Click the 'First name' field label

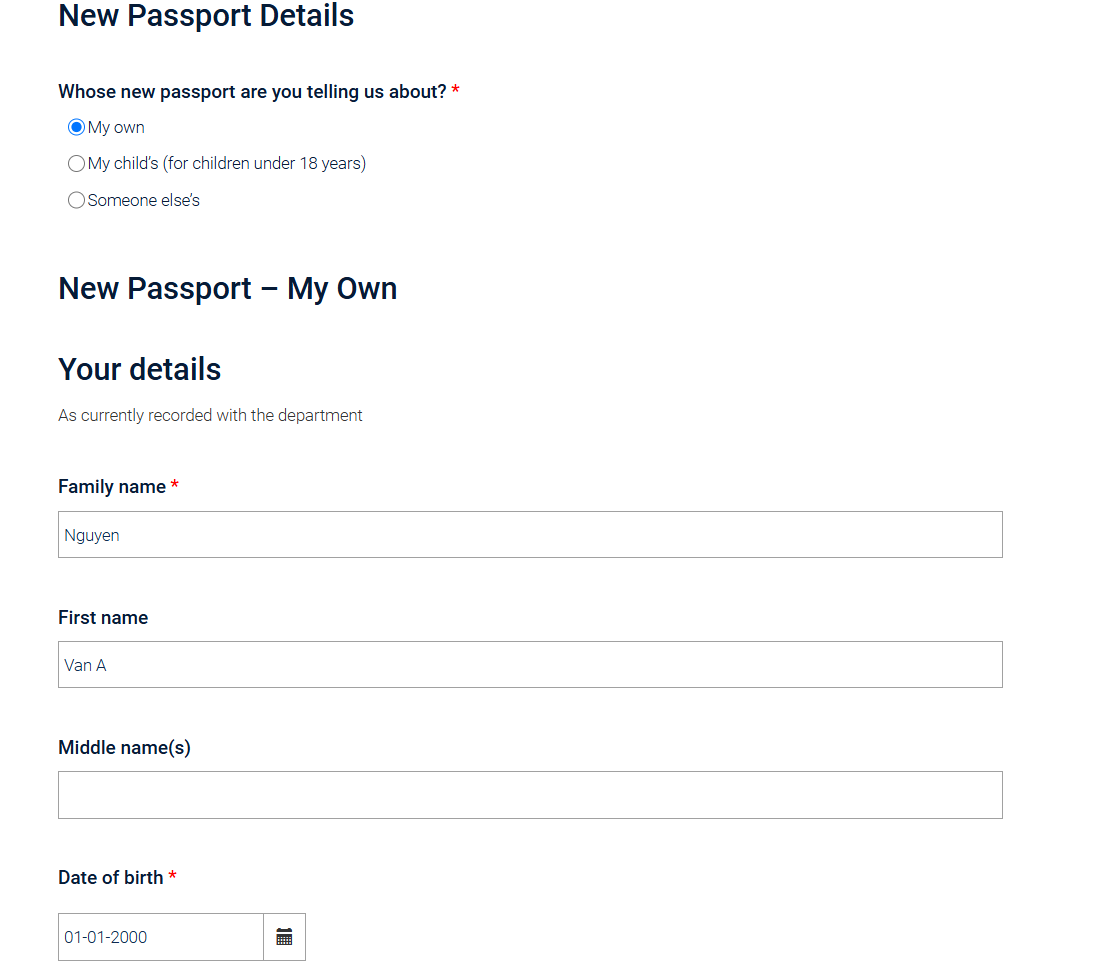pyautogui.click(x=103, y=617)
